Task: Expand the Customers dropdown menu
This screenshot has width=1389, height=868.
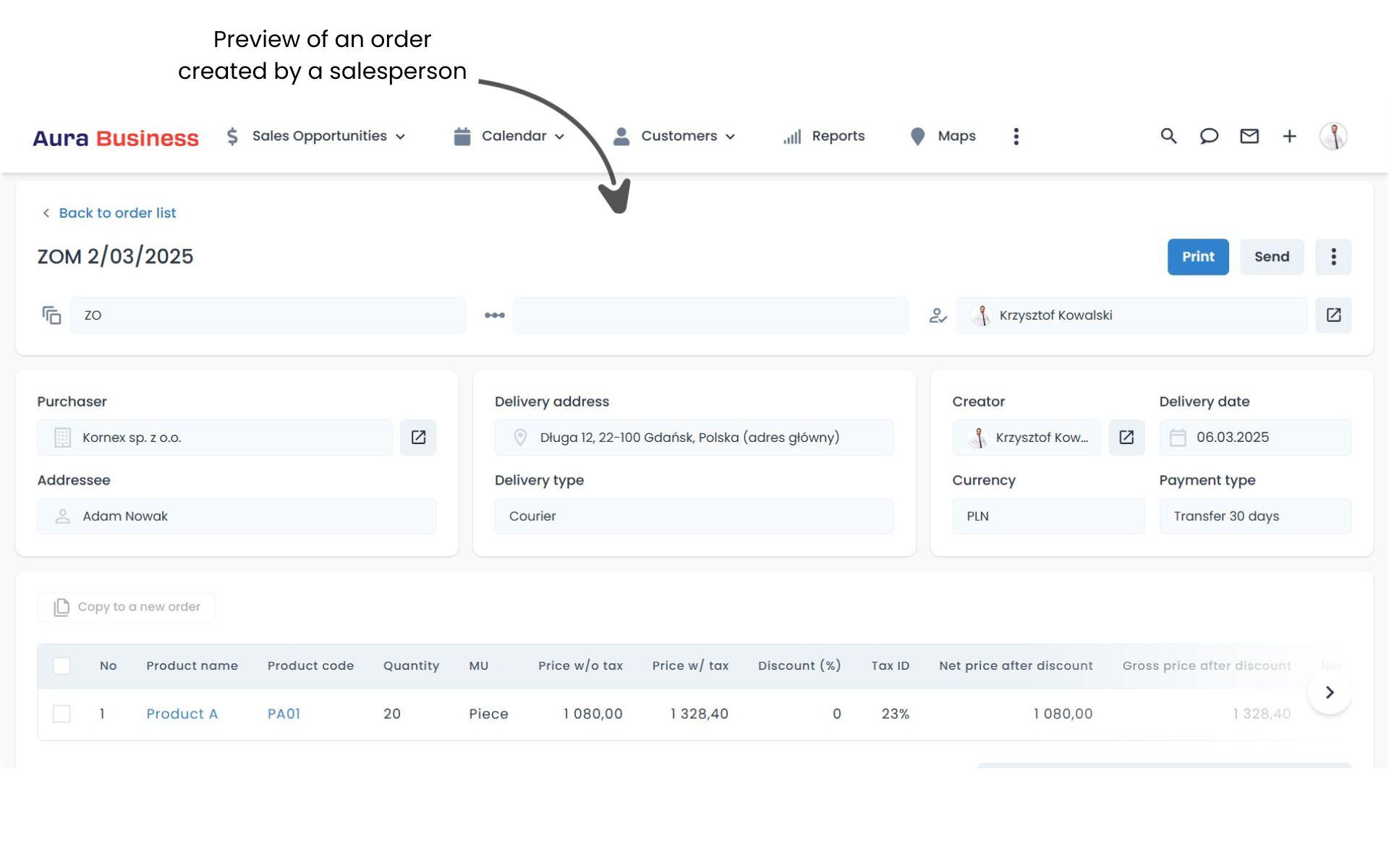Action: (x=730, y=137)
